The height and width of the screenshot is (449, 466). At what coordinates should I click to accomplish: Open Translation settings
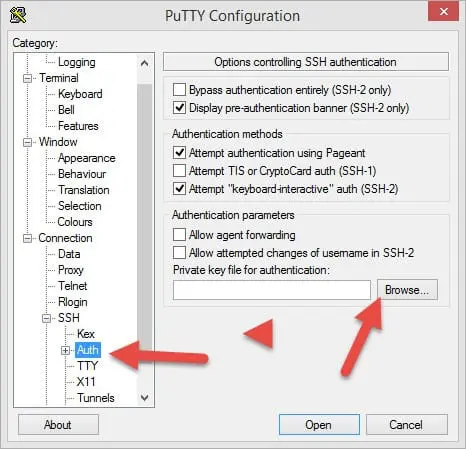[x=84, y=190]
